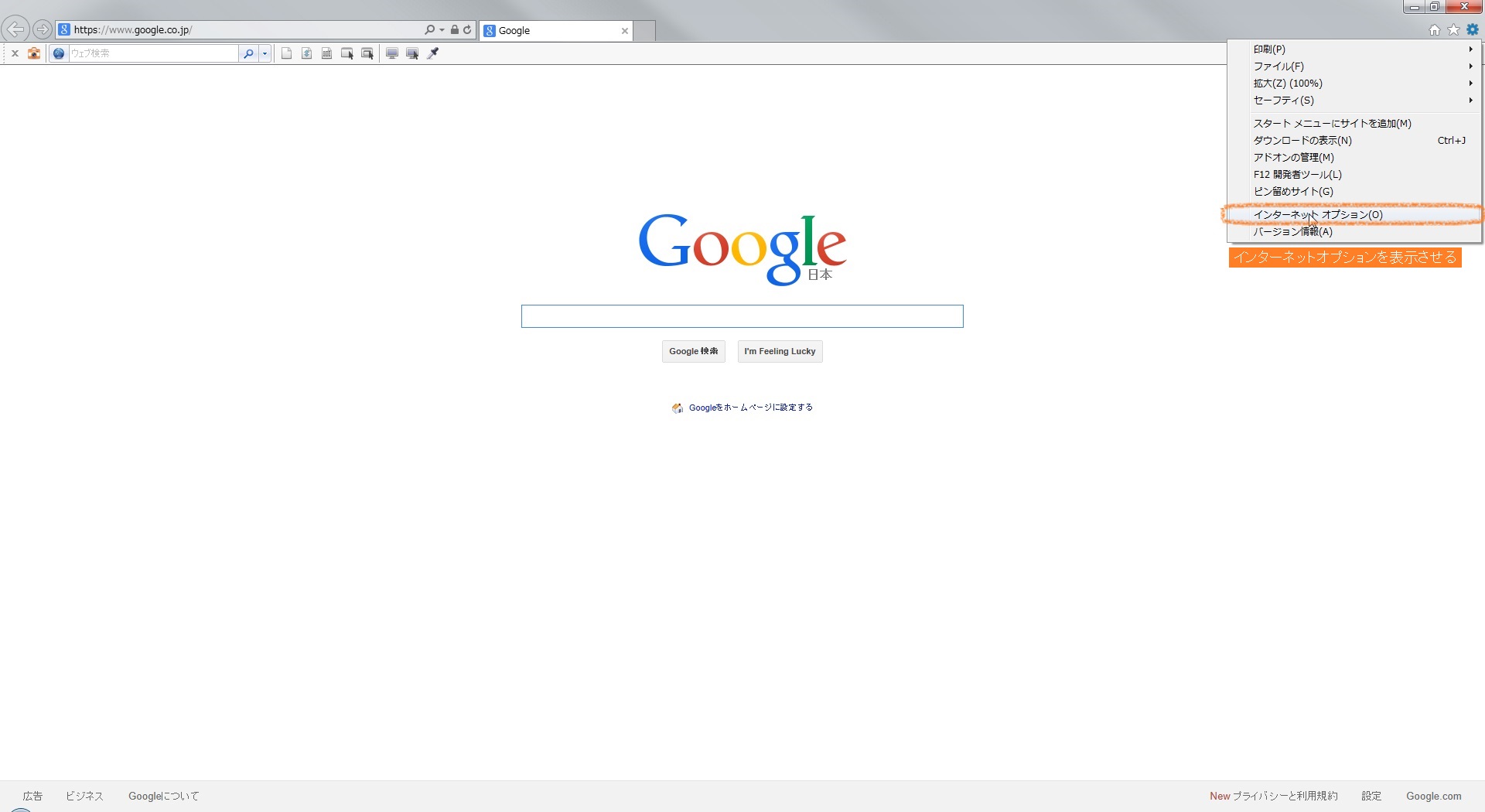Image resolution: width=1485 pixels, height=812 pixels.
Task: Click the Google search text box
Action: tap(742, 316)
